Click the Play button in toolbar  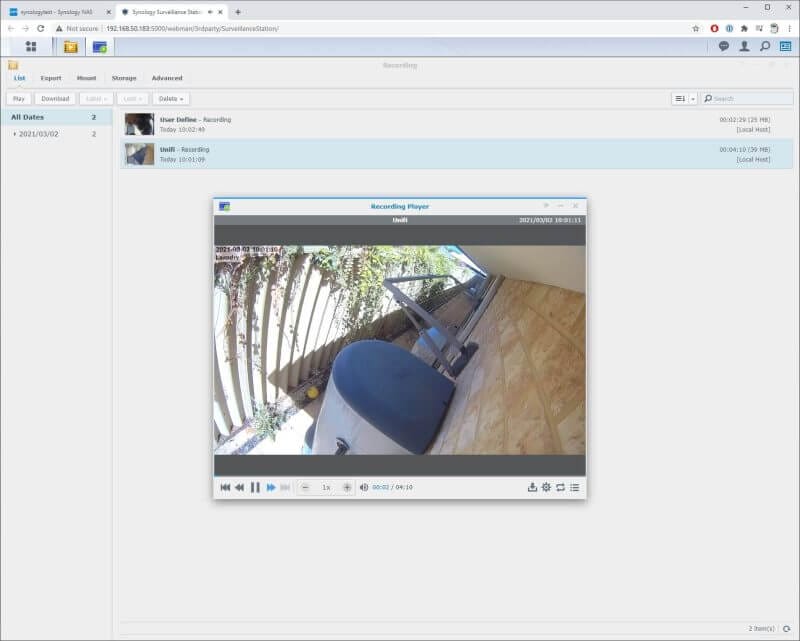[19, 99]
